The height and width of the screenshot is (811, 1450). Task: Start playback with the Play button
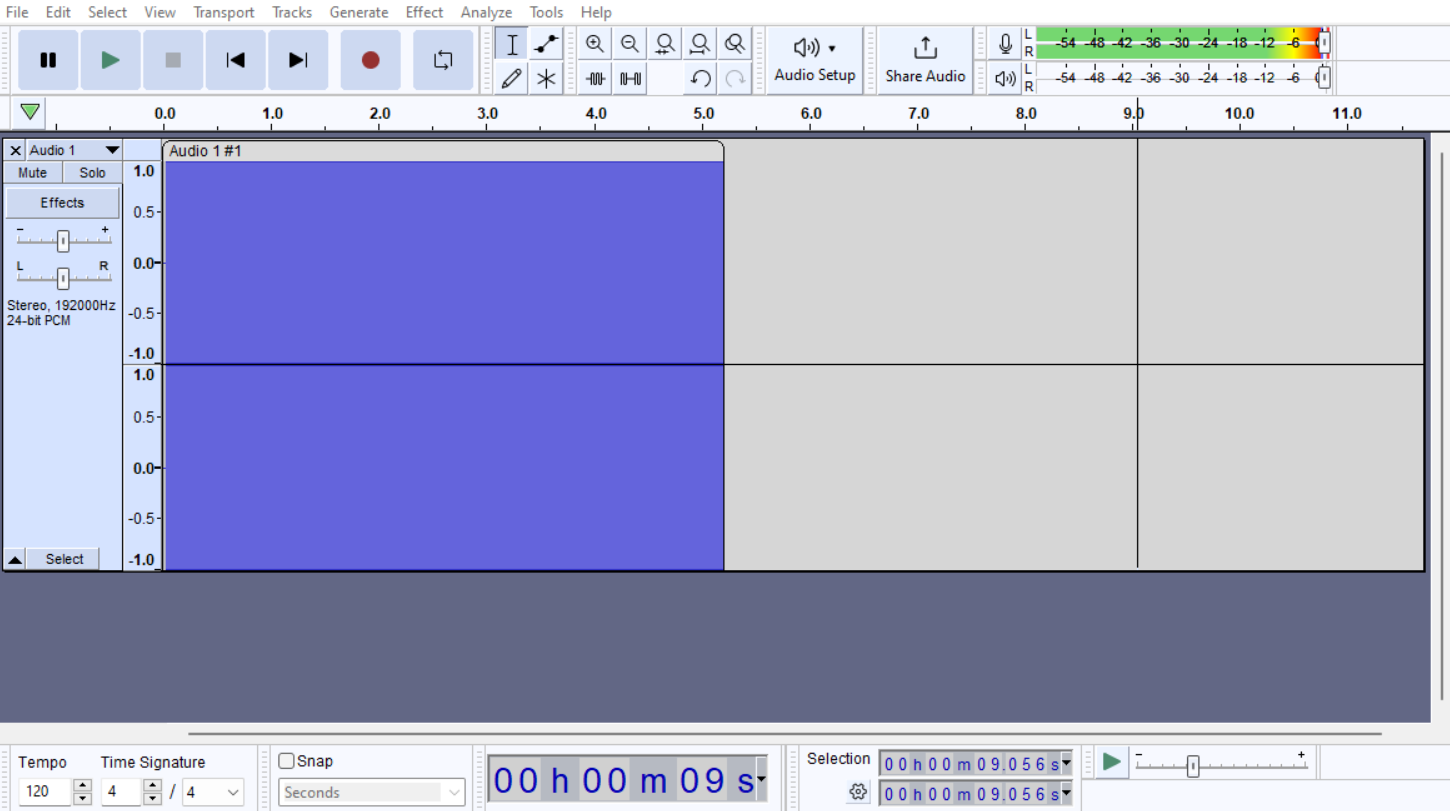coord(110,60)
